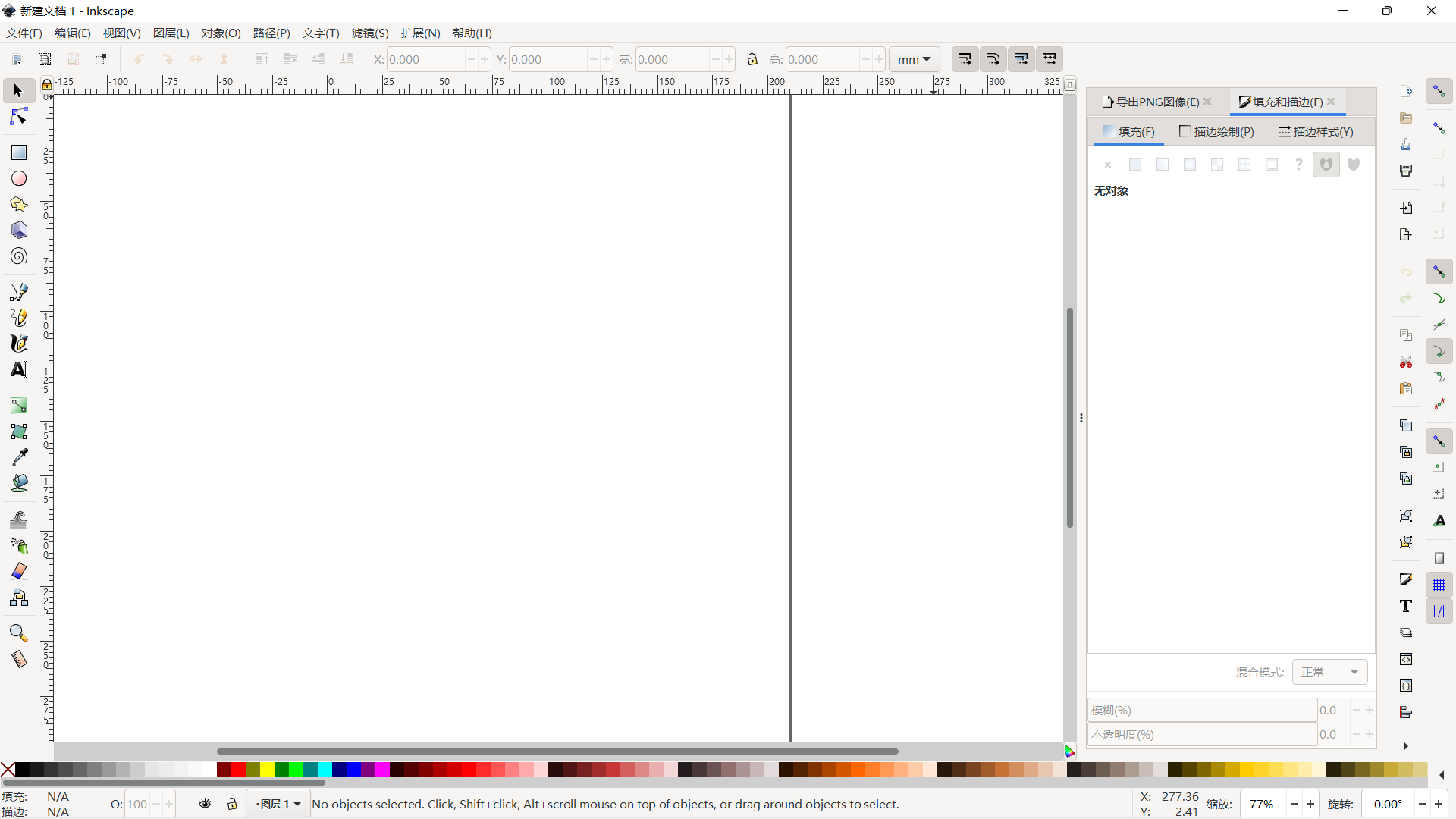Open the layer selector dropdown 图层 1
Viewport: 1456px width, 819px height.
[x=278, y=804]
